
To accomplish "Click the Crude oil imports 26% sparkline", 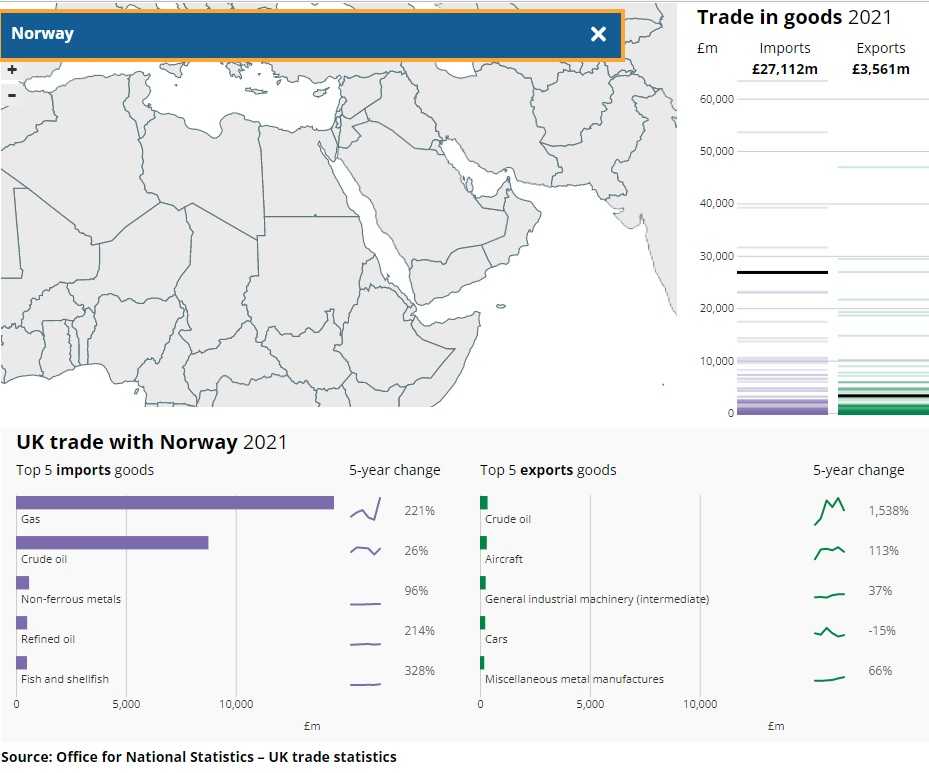I will coord(366,551).
